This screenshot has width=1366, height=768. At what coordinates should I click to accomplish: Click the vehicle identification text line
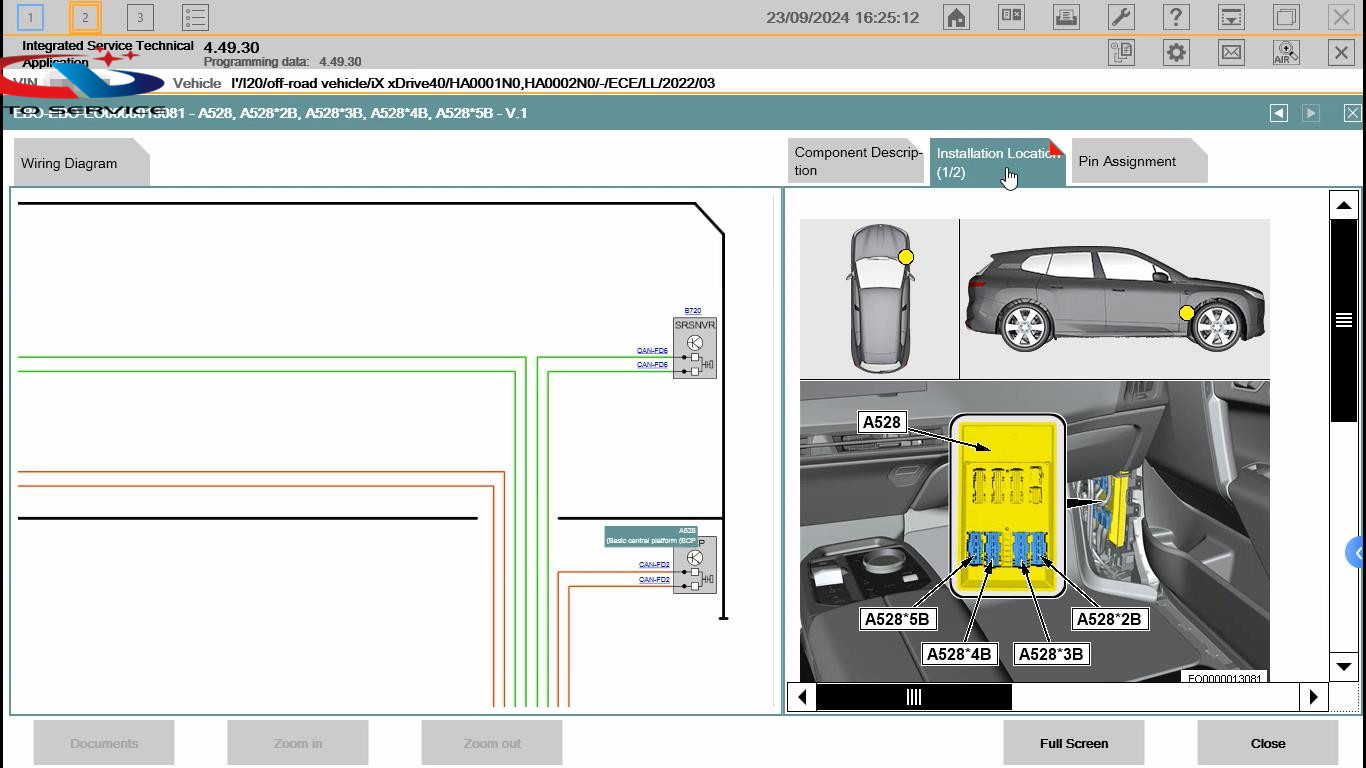472,83
